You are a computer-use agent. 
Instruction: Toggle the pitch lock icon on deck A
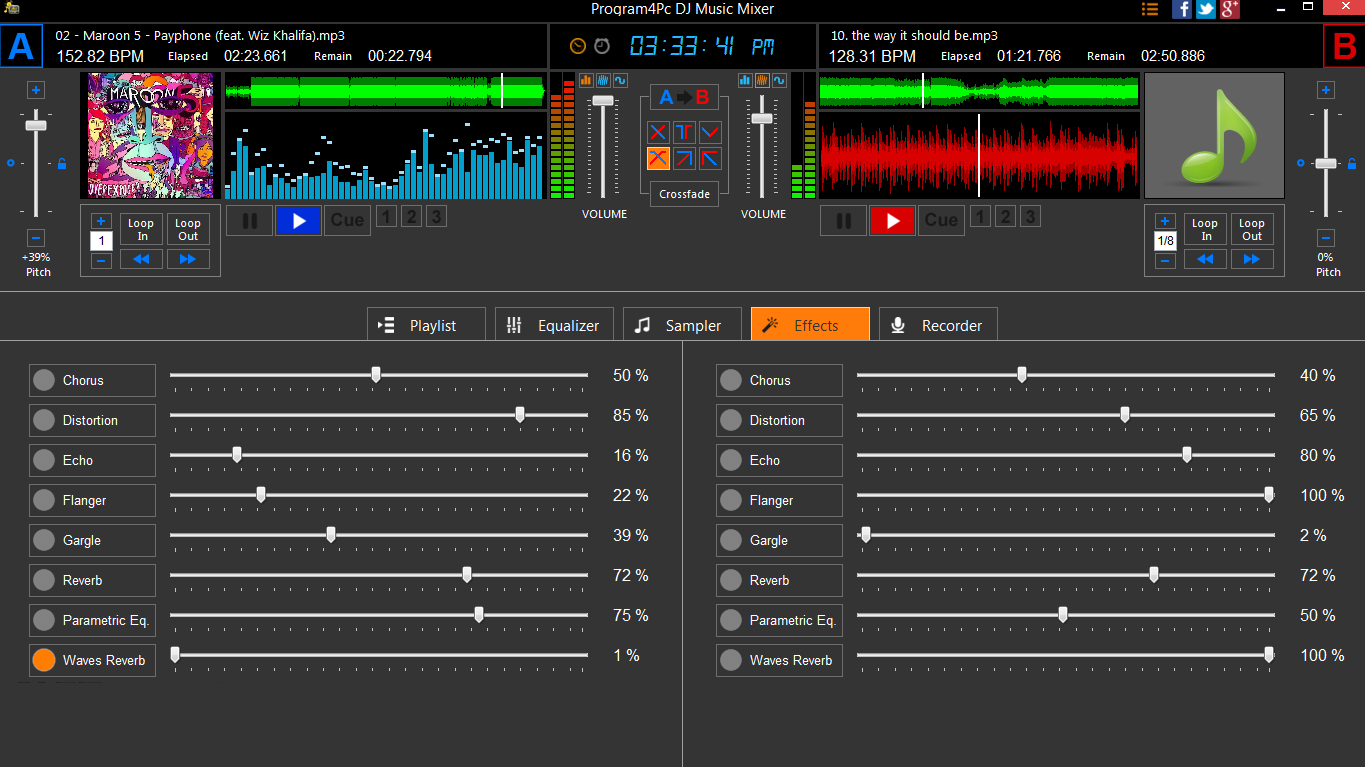pyautogui.click(x=61, y=164)
